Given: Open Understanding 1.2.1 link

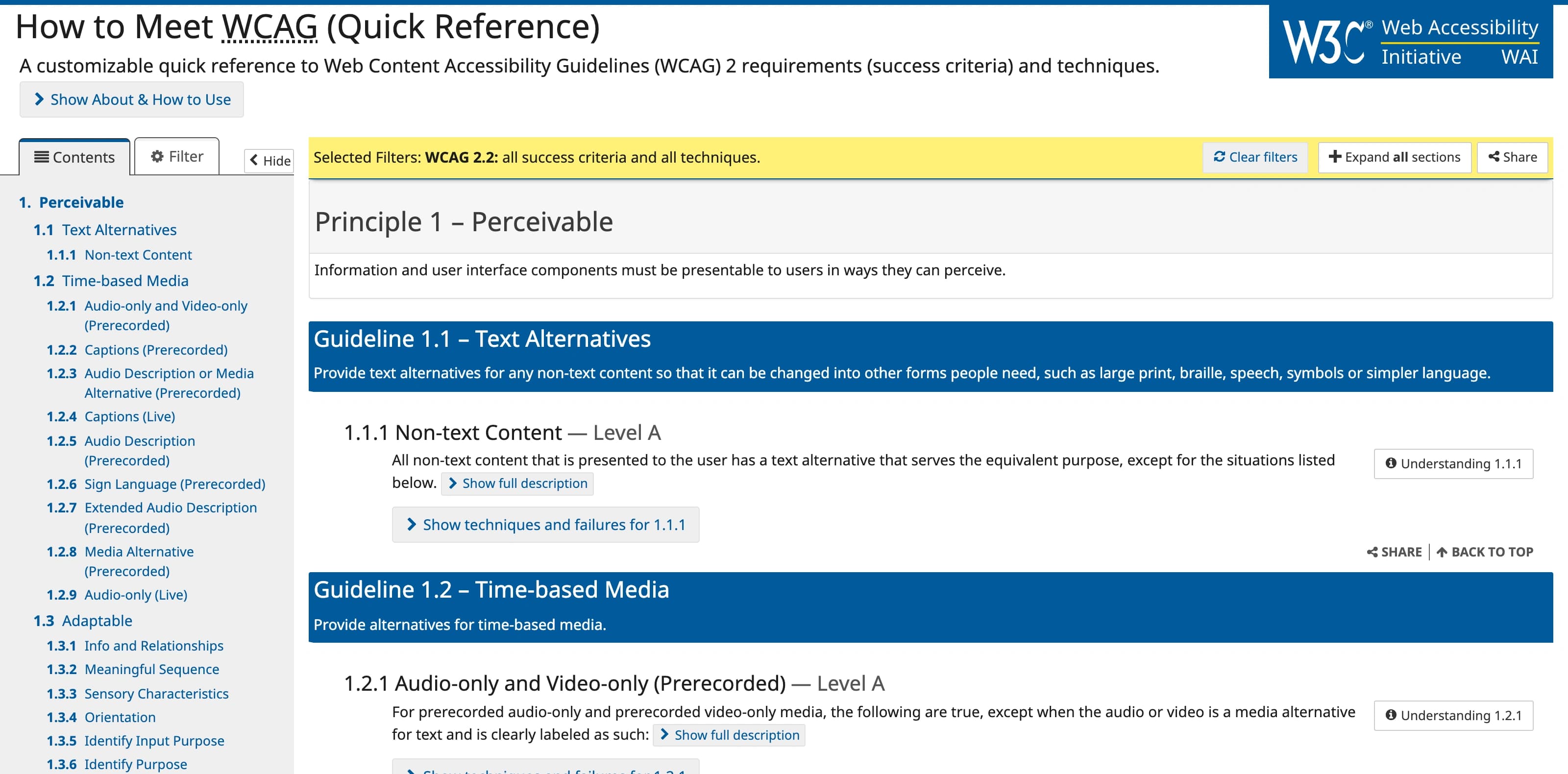Looking at the screenshot, I should [x=1453, y=716].
